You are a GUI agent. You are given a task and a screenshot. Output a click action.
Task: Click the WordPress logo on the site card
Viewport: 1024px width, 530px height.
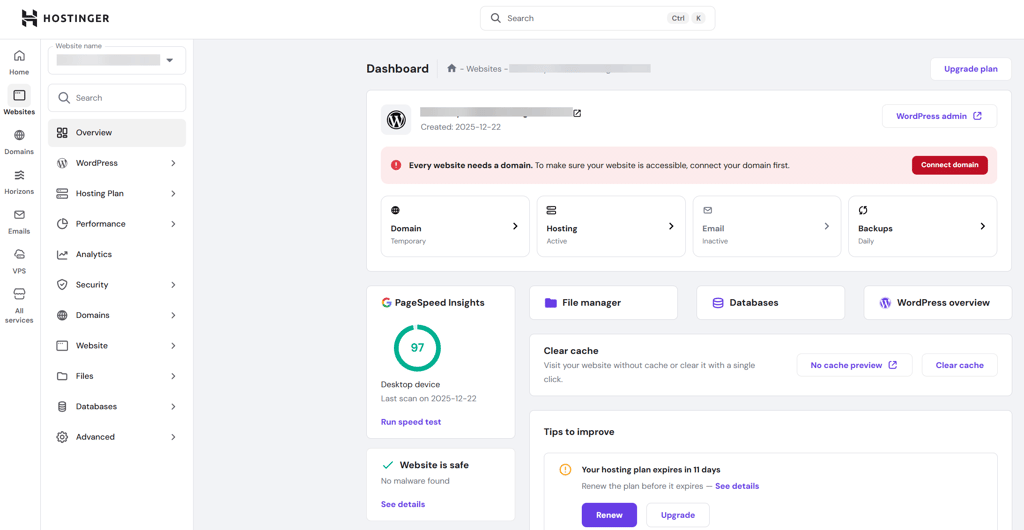[396, 119]
